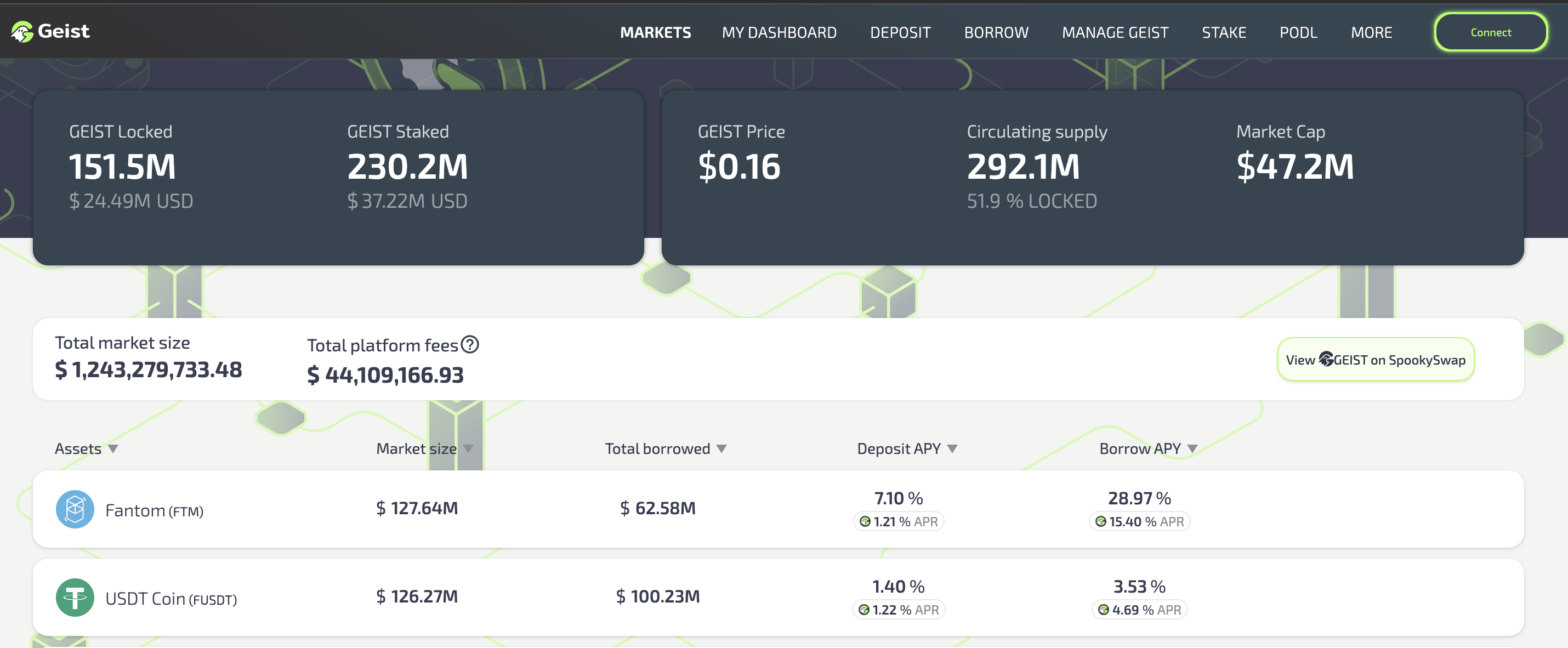Click the Fantom 1.21 % APR badge
The image size is (1568, 648).
click(x=899, y=521)
